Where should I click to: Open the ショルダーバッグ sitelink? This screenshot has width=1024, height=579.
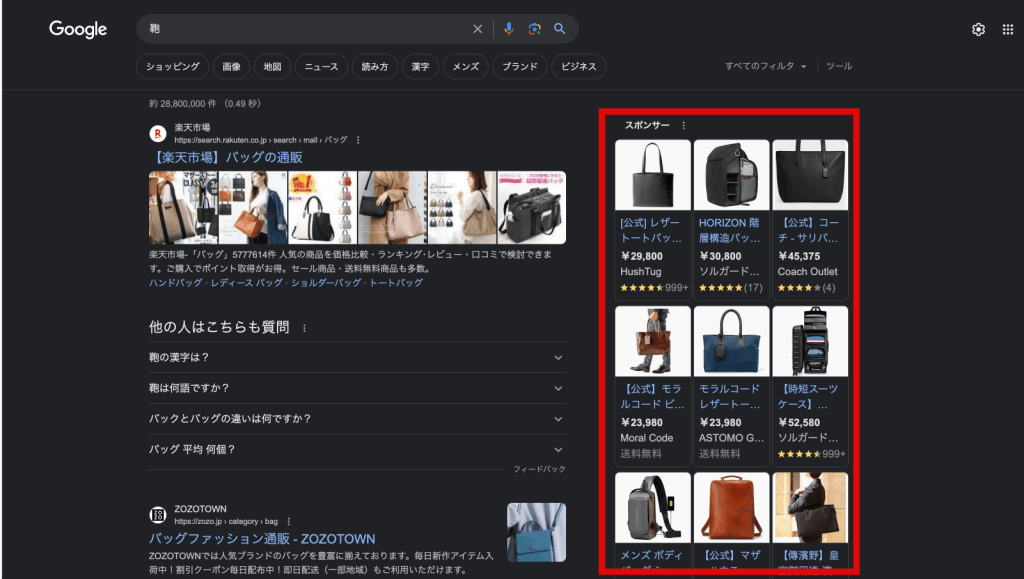pyautogui.click(x=326, y=283)
